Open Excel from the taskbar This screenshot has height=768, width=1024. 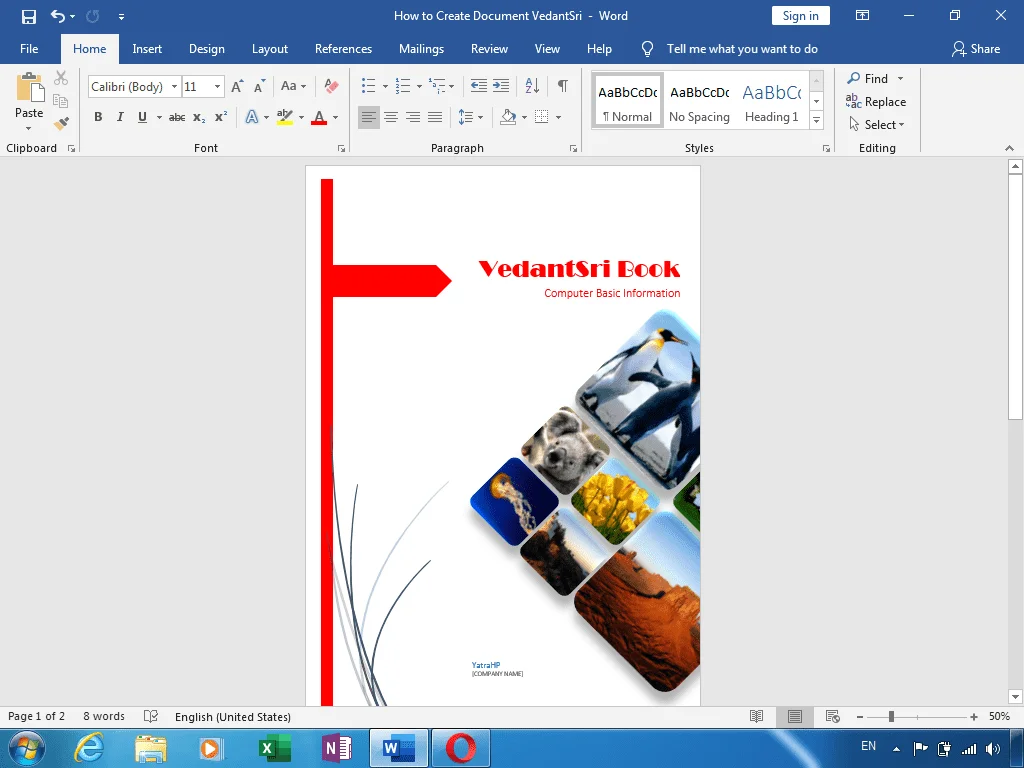click(x=275, y=748)
